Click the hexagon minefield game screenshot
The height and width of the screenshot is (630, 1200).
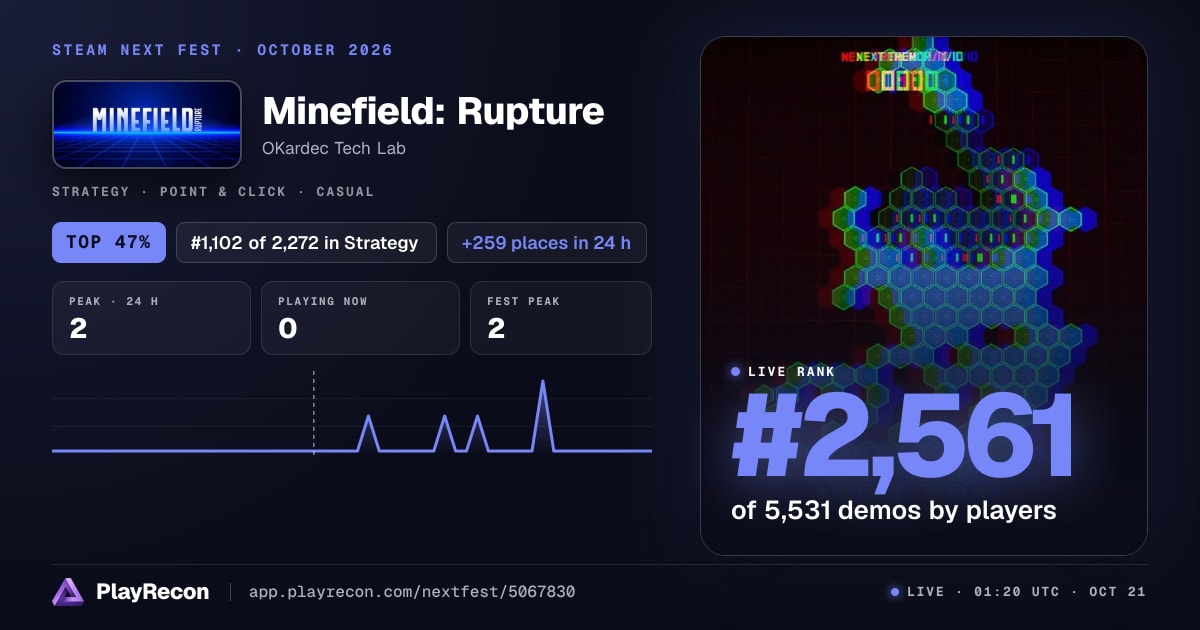[924, 296]
